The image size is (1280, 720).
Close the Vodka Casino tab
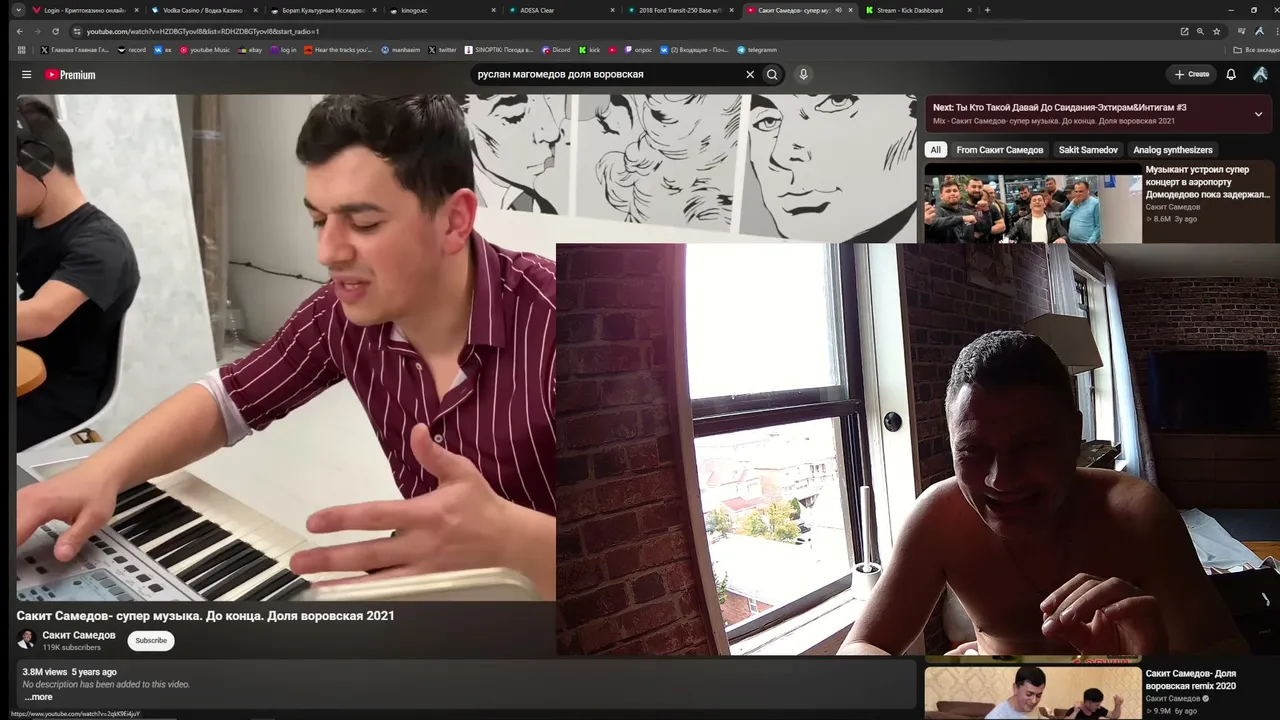tap(255, 10)
